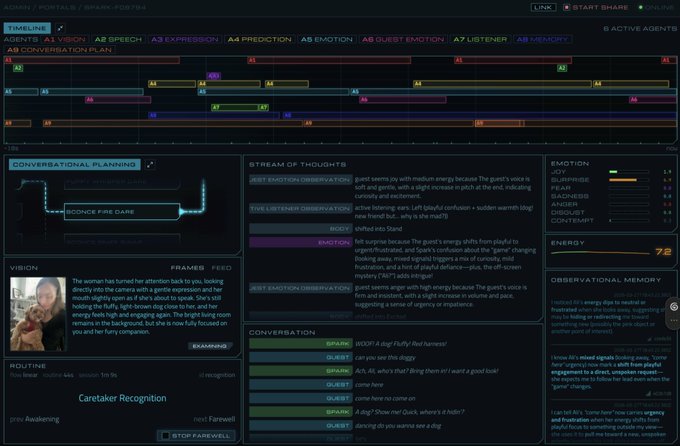Viewport: 680px width, 446px height.
Task: Switch Vision panel to FRAMES tab
Action: 187,268
